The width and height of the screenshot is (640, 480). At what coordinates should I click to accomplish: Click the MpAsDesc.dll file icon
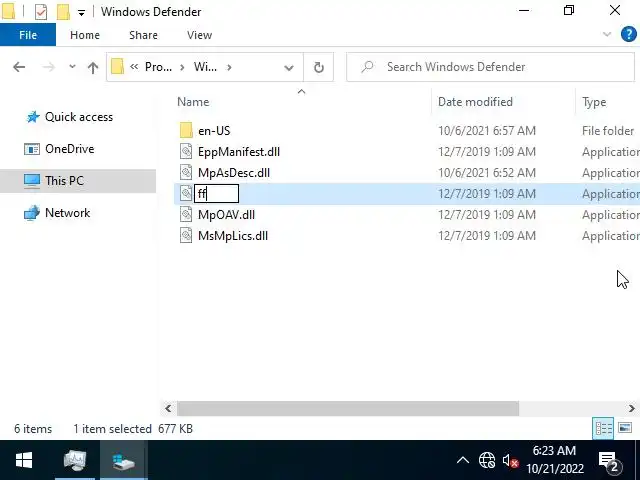[186, 173]
